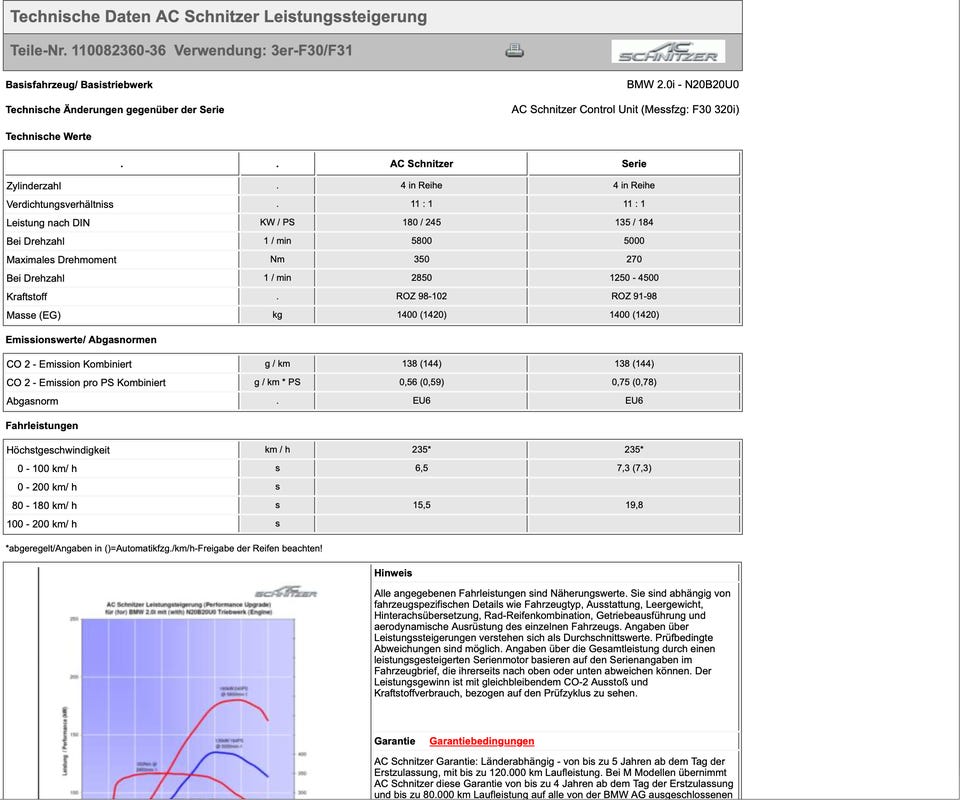Click the g / km * PS unit cell
Screen dimensions: 960x800
pyautogui.click(x=277, y=382)
